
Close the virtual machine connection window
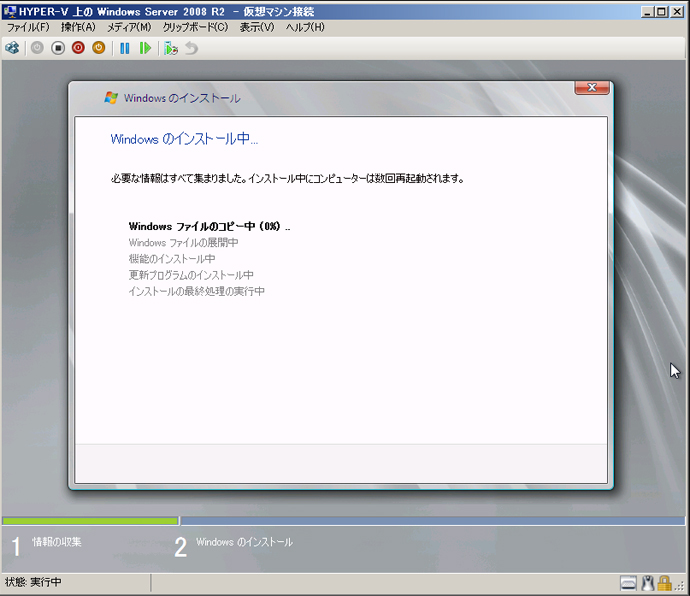click(677, 12)
